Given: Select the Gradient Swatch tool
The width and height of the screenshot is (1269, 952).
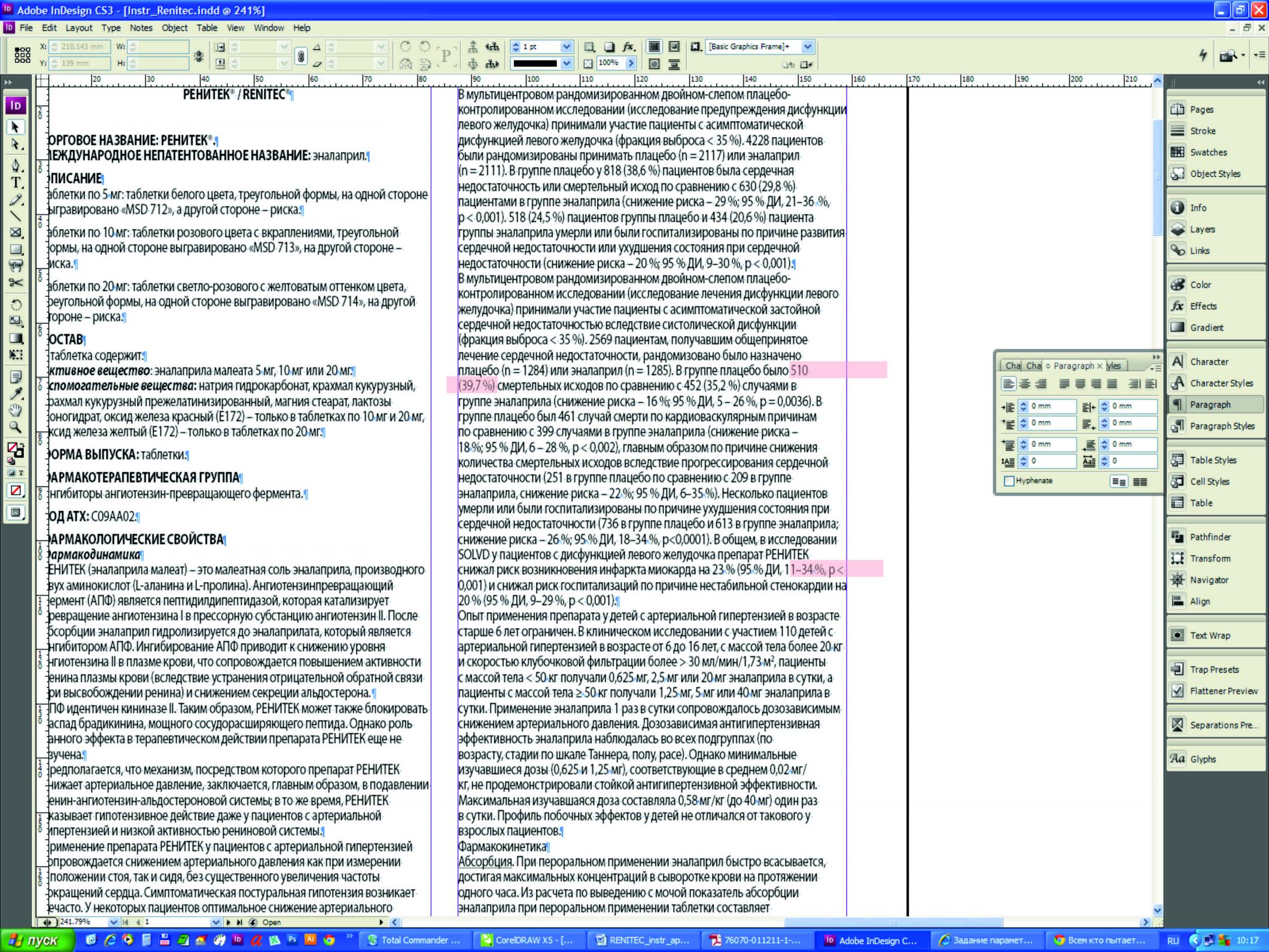Looking at the screenshot, I should (16, 338).
